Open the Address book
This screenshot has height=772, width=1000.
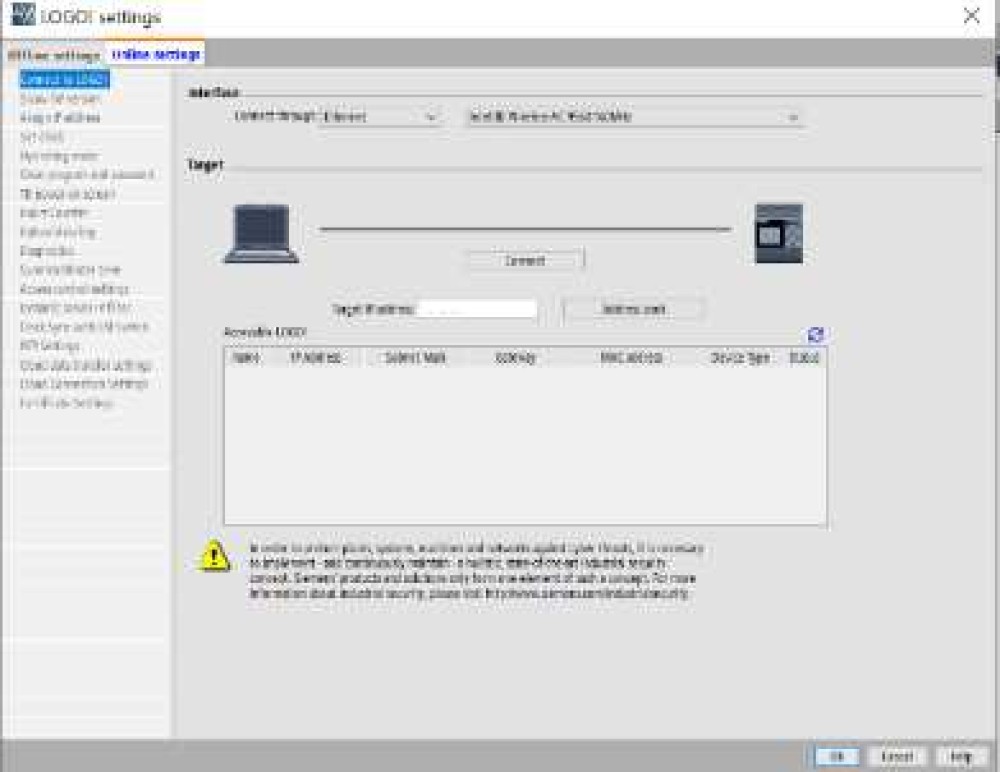tap(633, 309)
